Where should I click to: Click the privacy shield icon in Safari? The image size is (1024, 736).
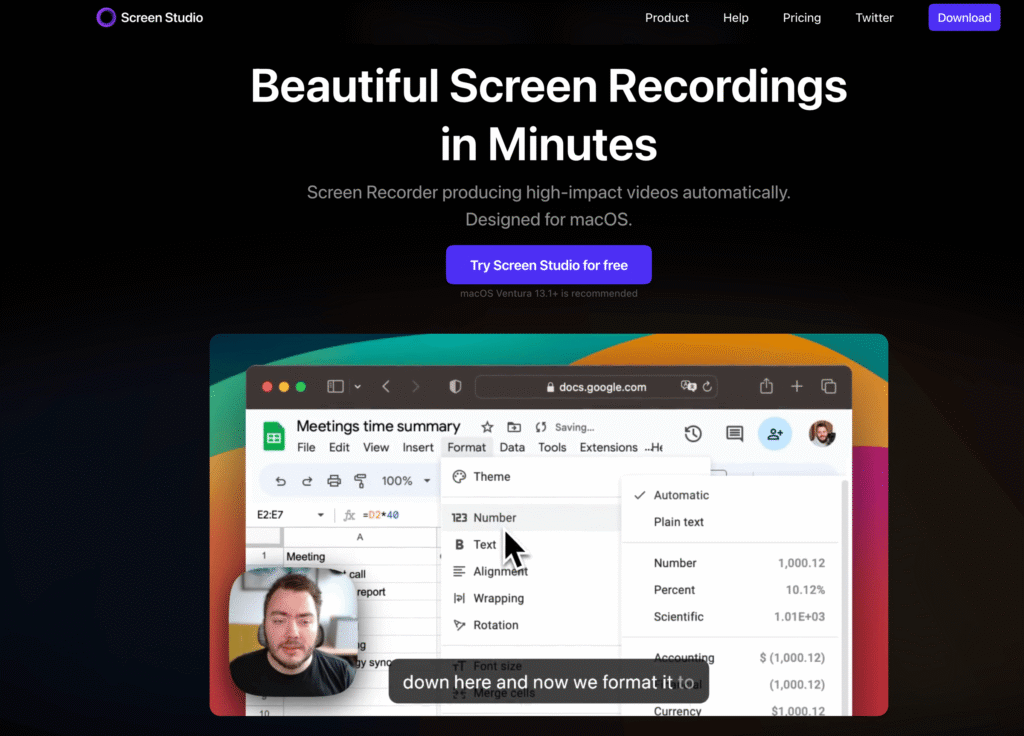point(455,387)
